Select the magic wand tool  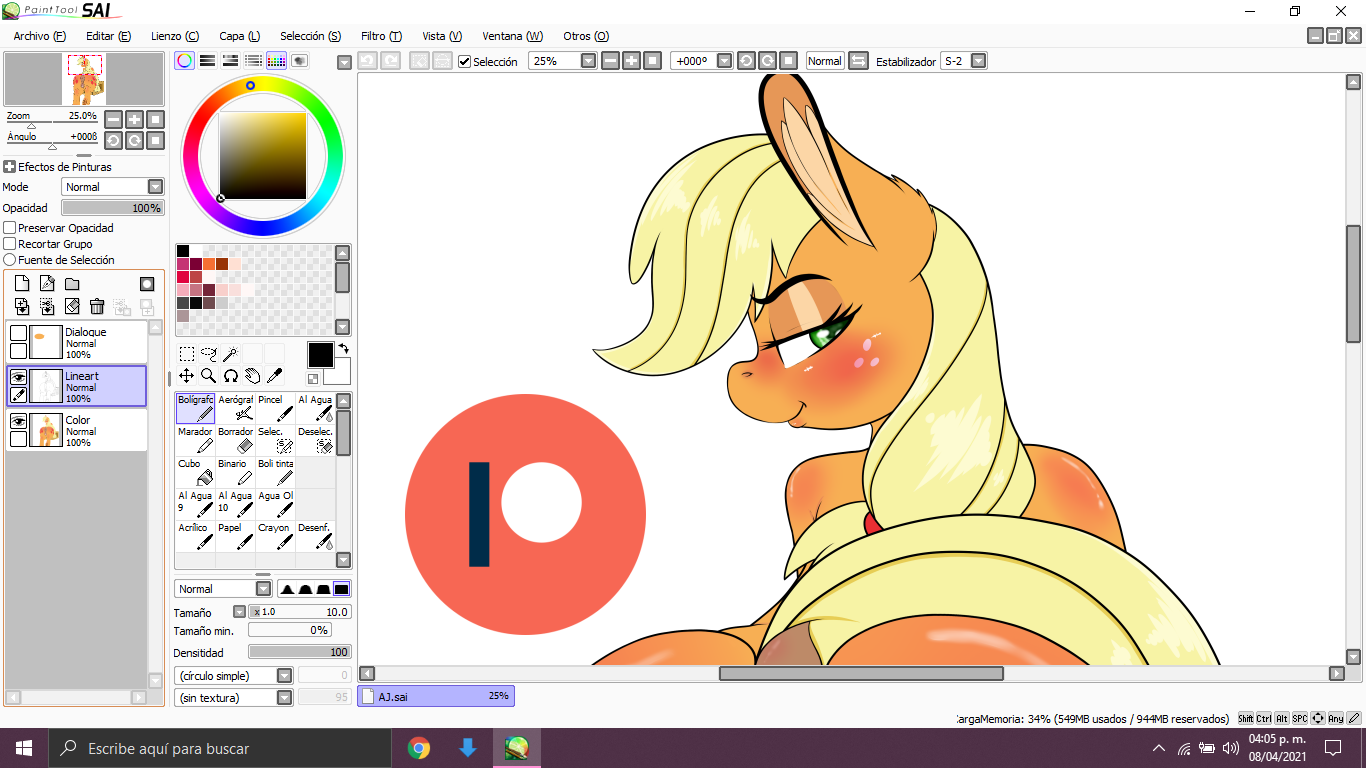(231, 353)
